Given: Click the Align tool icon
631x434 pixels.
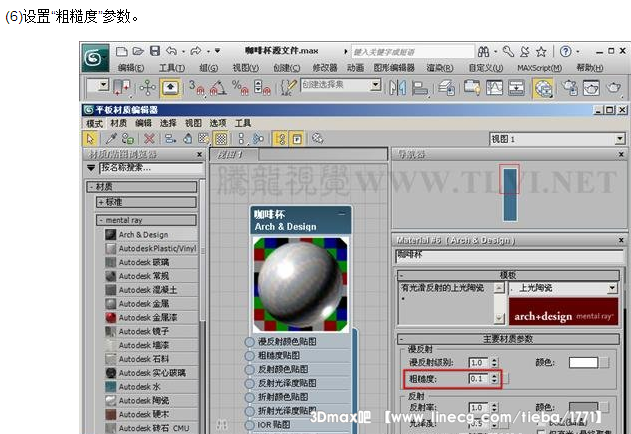Looking at the screenshot, I should [420, 87].
